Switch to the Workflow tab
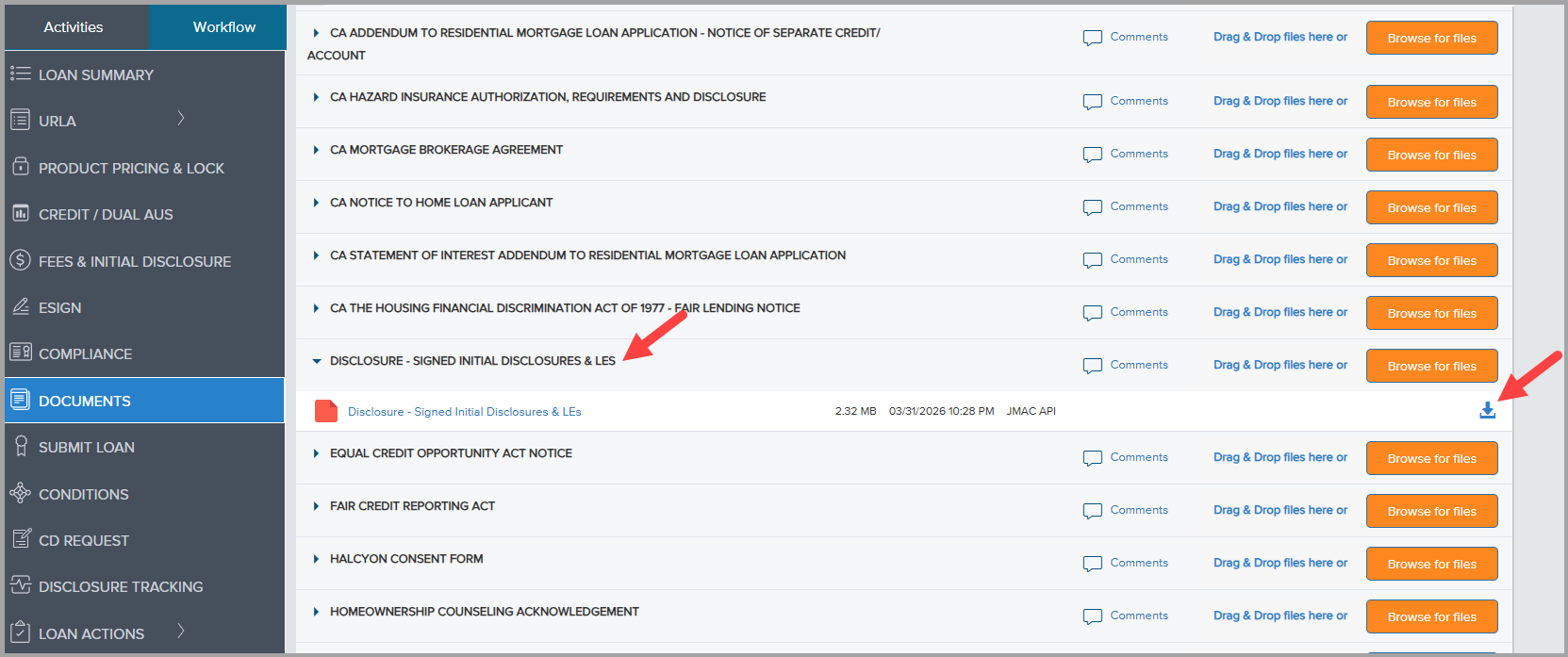1568x657 pixels. coord(223,27)
